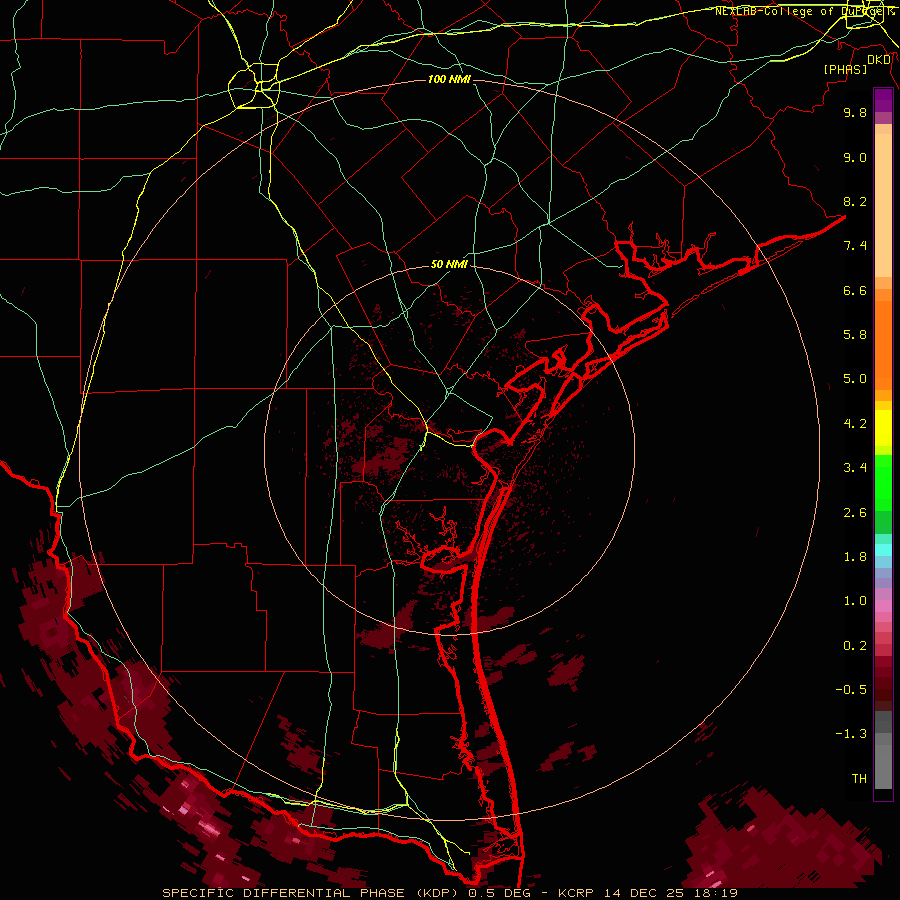The height and width of the screenshot is (900, 900).
Task: Click the -1.3 legend value
Action: (851, 734)
